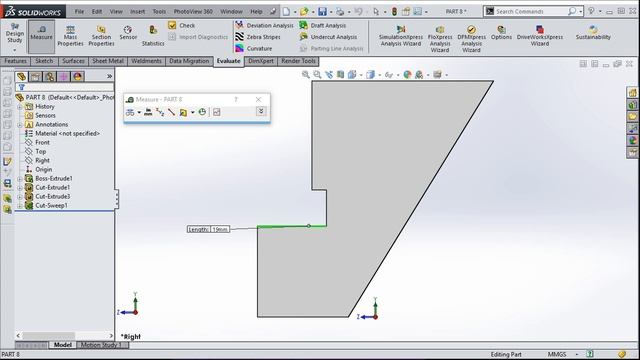Click Arc/Circle Measurements in Measure dialog
The height and width of the screenshot is (360, 640).
[130, 112]
